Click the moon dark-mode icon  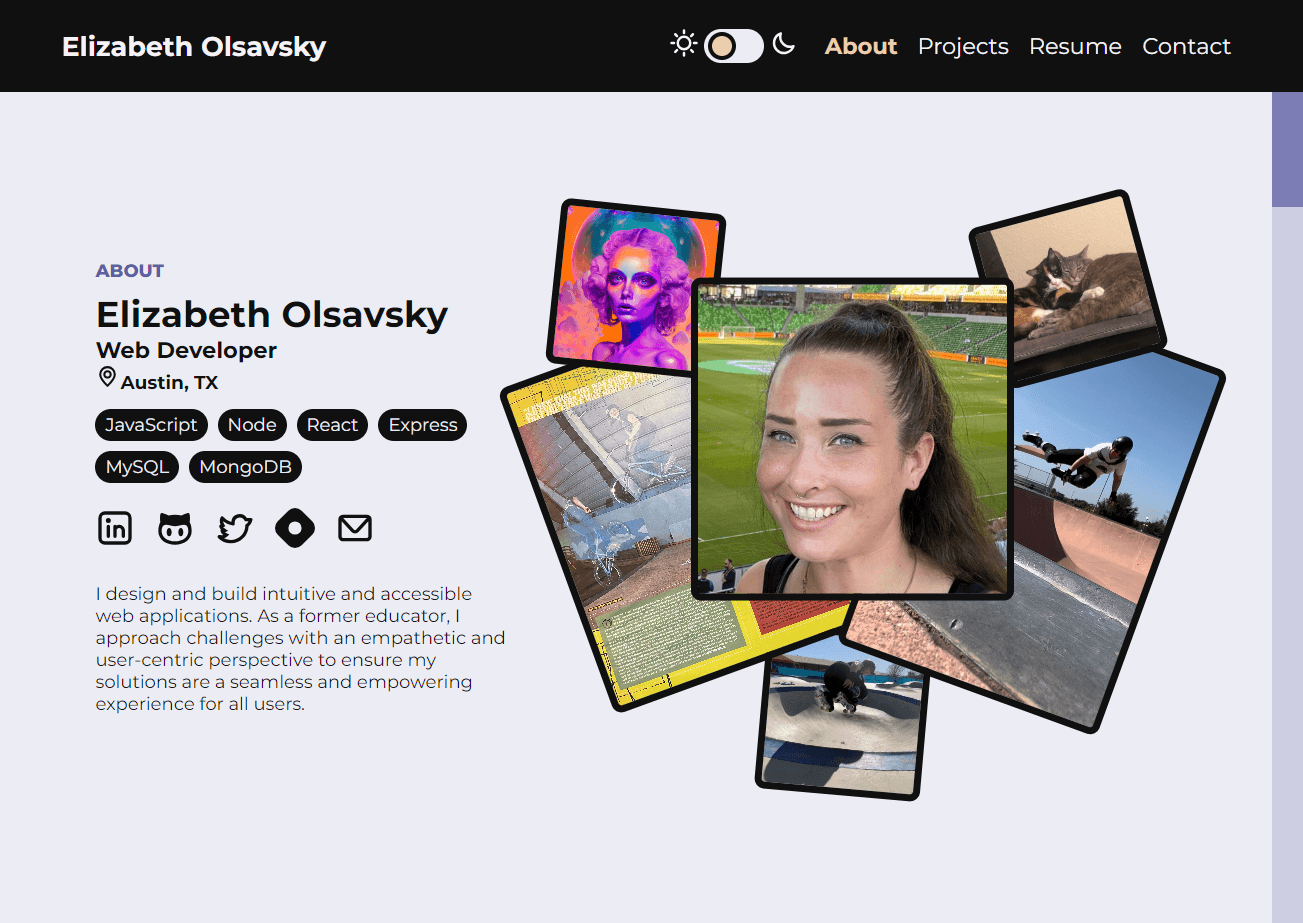pos(783,44)
